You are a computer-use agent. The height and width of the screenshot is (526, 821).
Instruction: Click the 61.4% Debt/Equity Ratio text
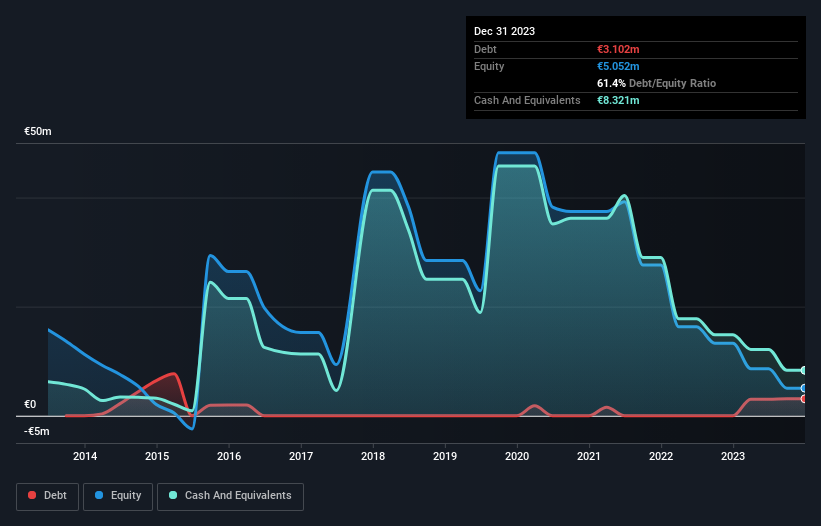656,83
